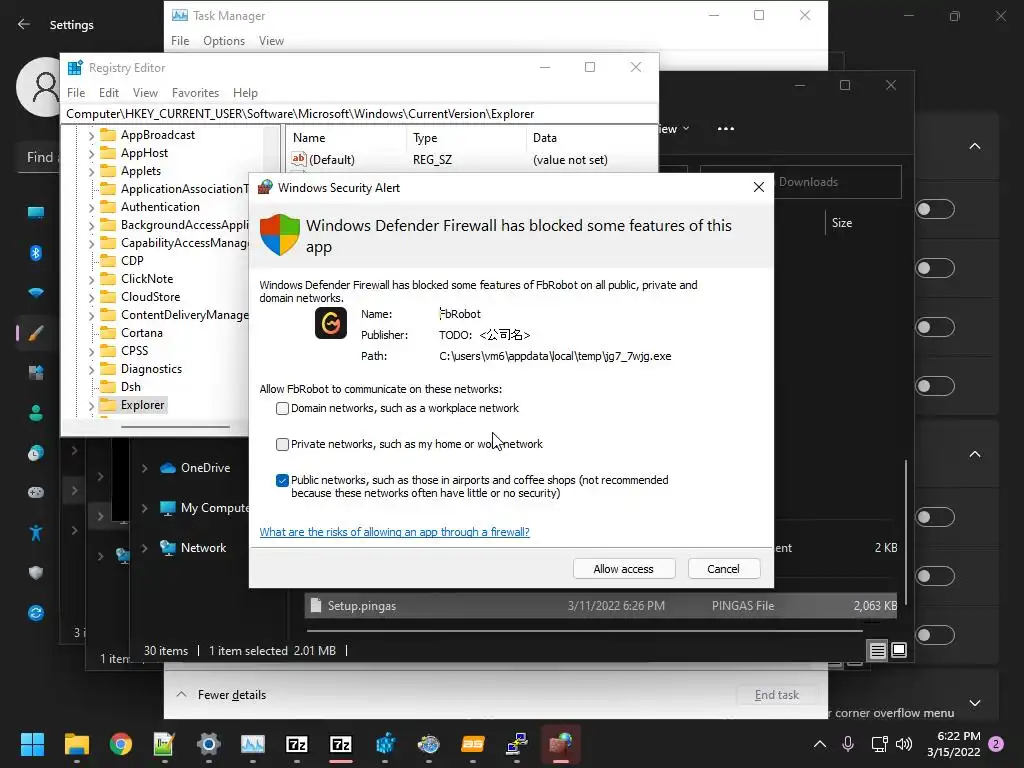Expand CloudStore key in registry tree
The image size is (1024, 768).
click(x=91, y=297)
